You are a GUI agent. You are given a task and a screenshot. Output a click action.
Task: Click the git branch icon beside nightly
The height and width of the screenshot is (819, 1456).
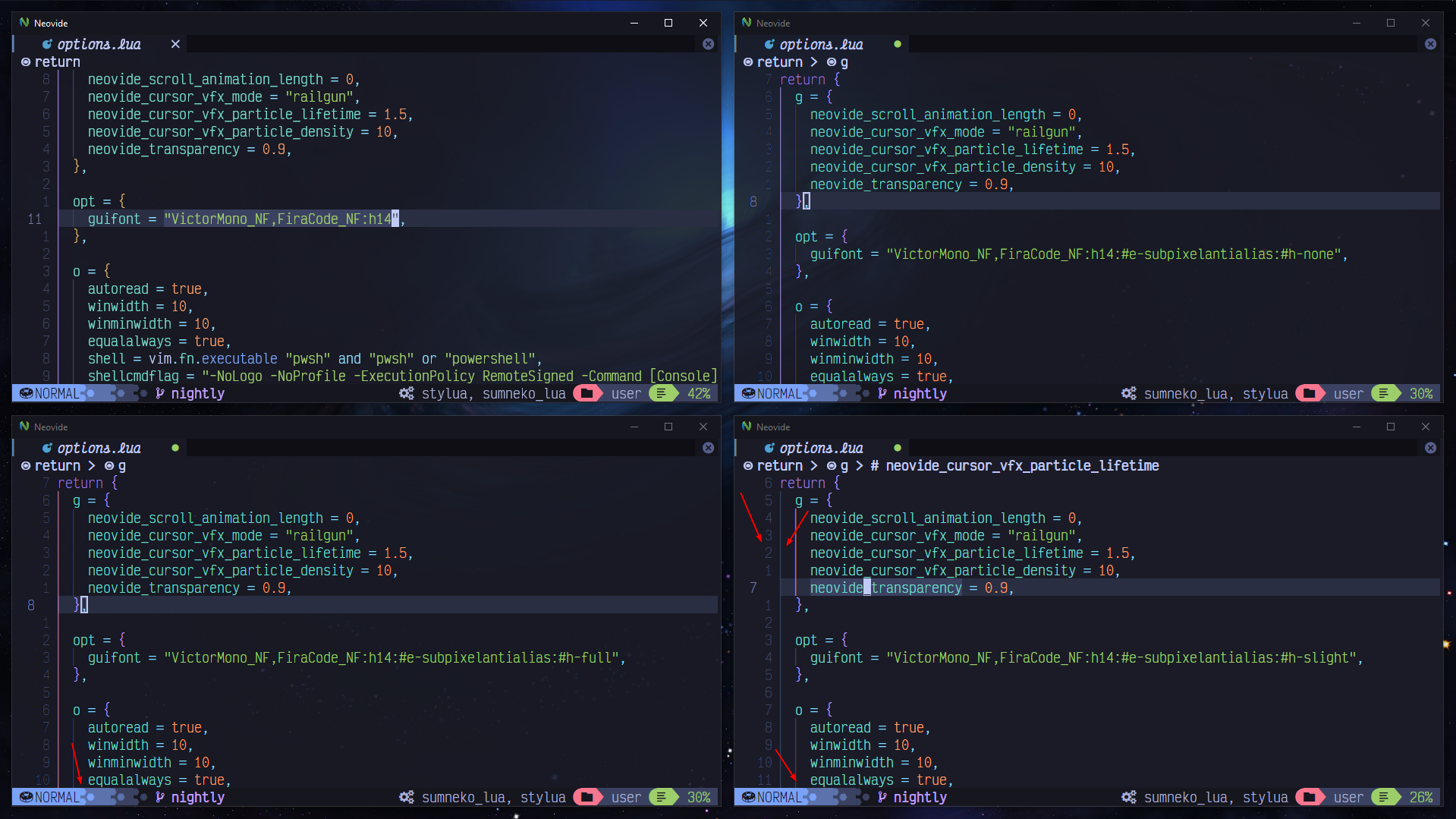click(x=161, y=393)
